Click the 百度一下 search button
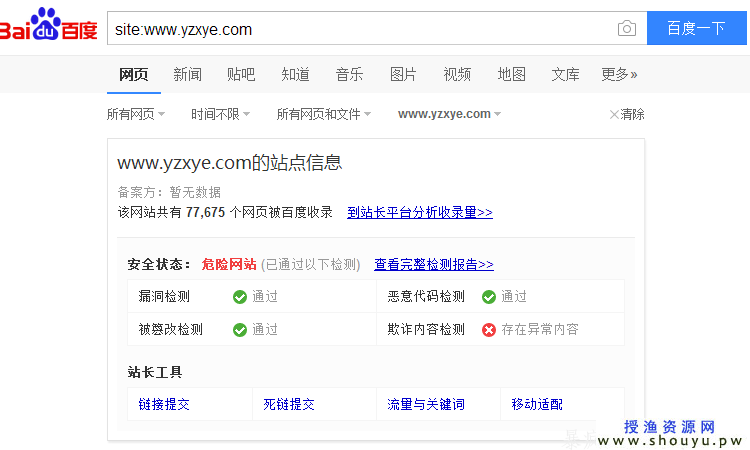The height and width of the screenshot is (450, 750). 696,28
